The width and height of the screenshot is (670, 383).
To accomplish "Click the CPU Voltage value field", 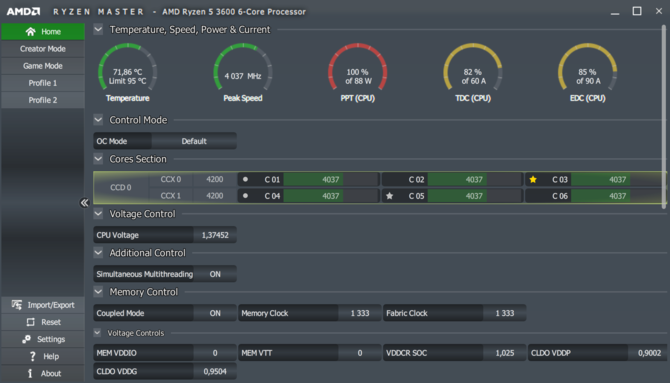I will point(215,235).
